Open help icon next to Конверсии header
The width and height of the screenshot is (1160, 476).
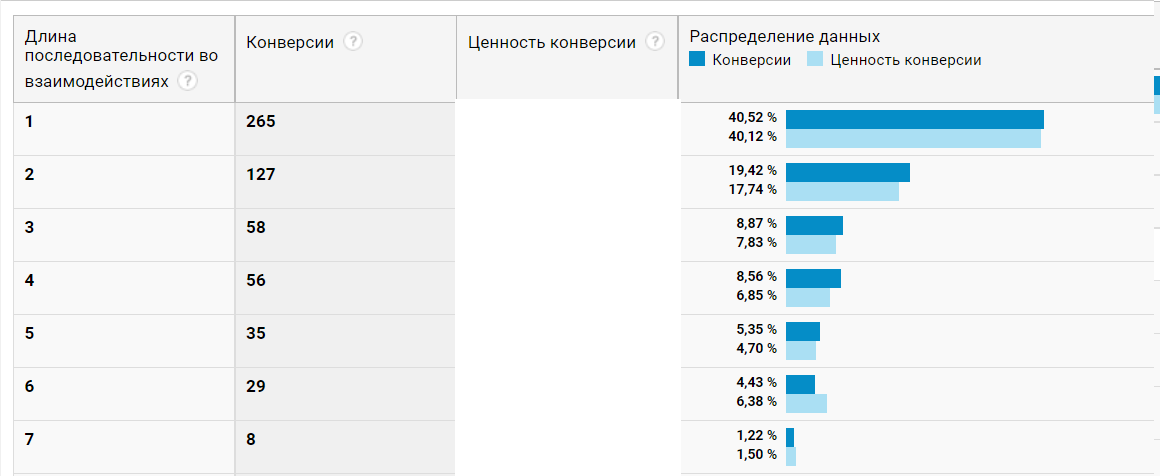pyautogui.click(x=352, y=41)
